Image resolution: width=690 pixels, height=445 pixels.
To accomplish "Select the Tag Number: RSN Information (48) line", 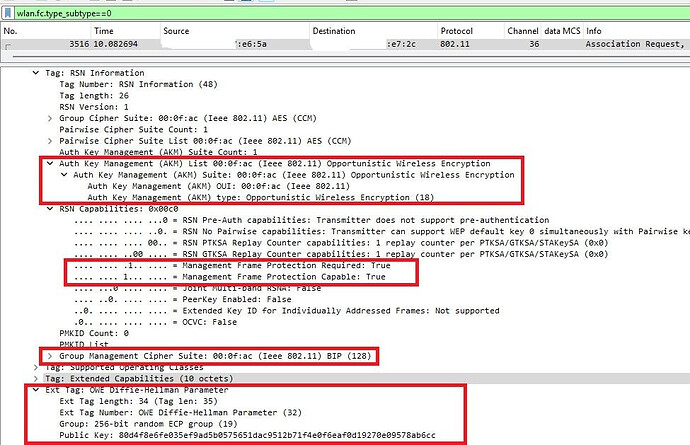I will tap(138, 84).
